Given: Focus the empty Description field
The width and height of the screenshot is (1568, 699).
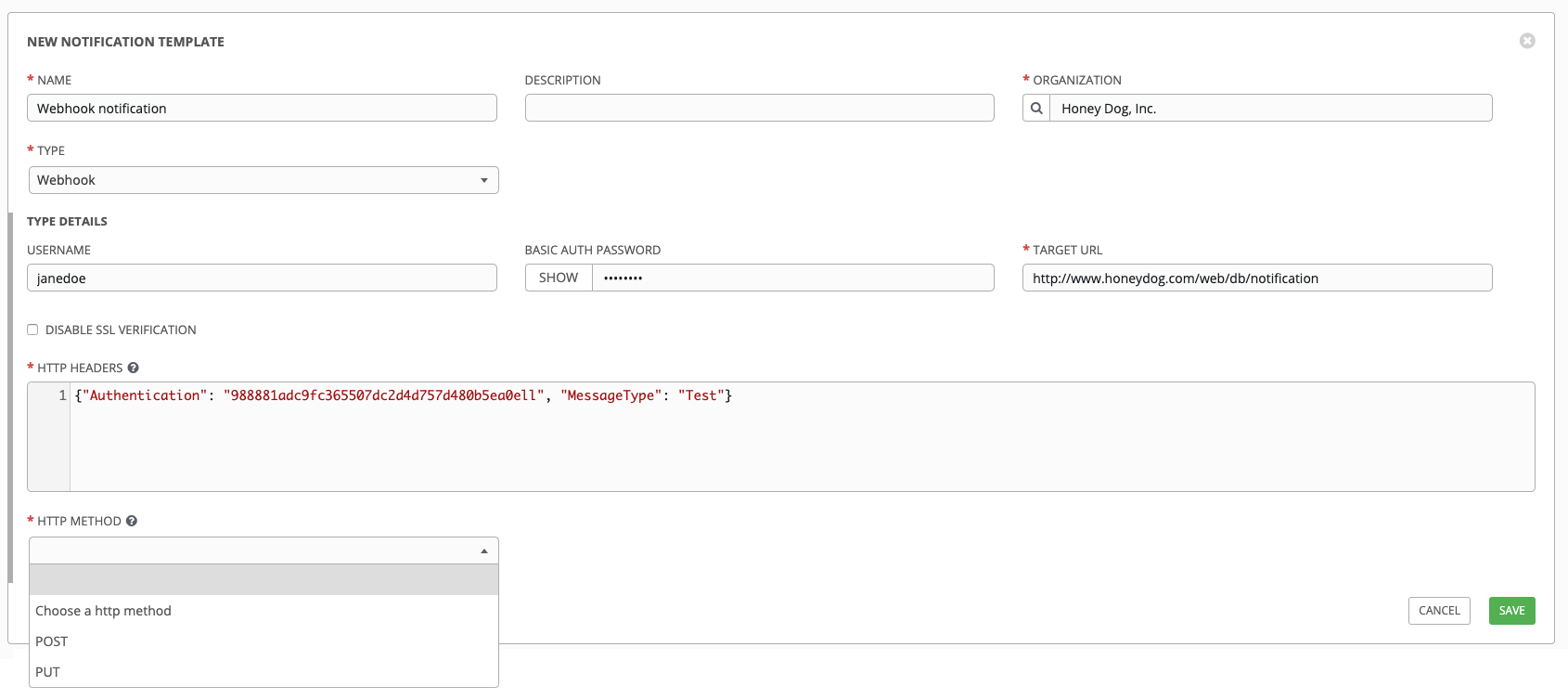Looking at the screenshot, I should click(759, 109).
